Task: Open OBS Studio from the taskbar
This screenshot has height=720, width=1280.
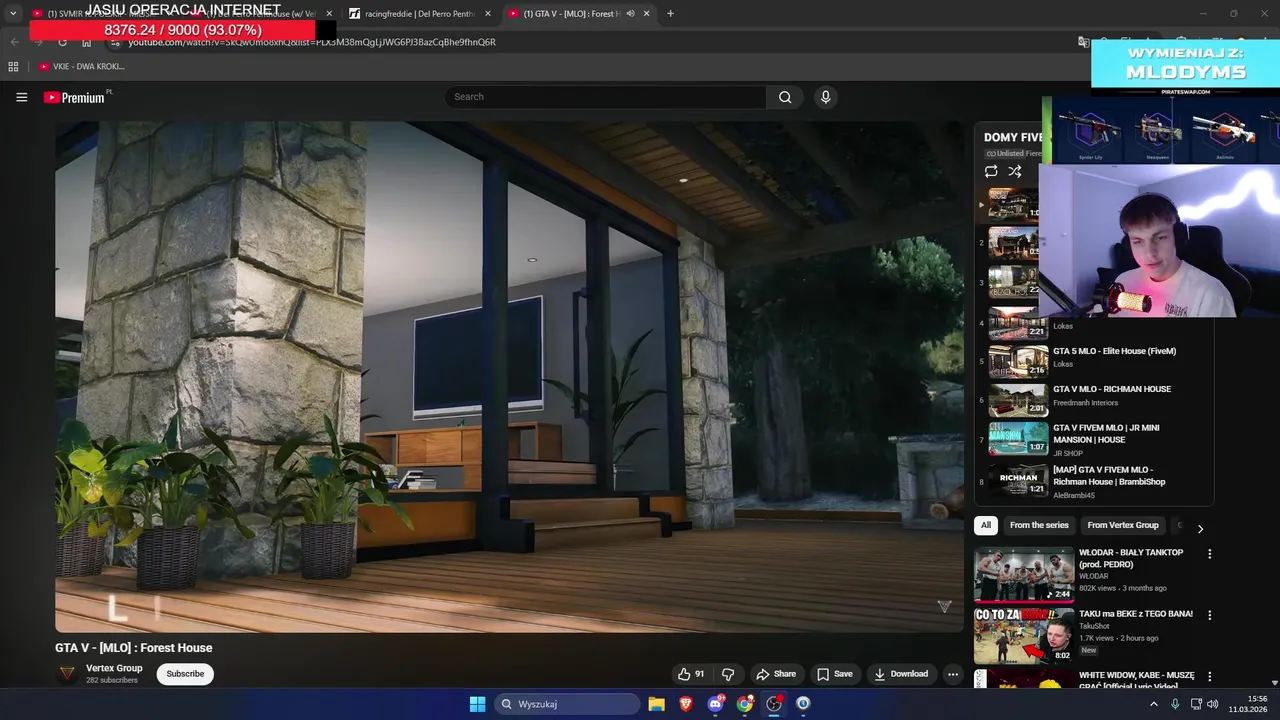Action: 774,704
